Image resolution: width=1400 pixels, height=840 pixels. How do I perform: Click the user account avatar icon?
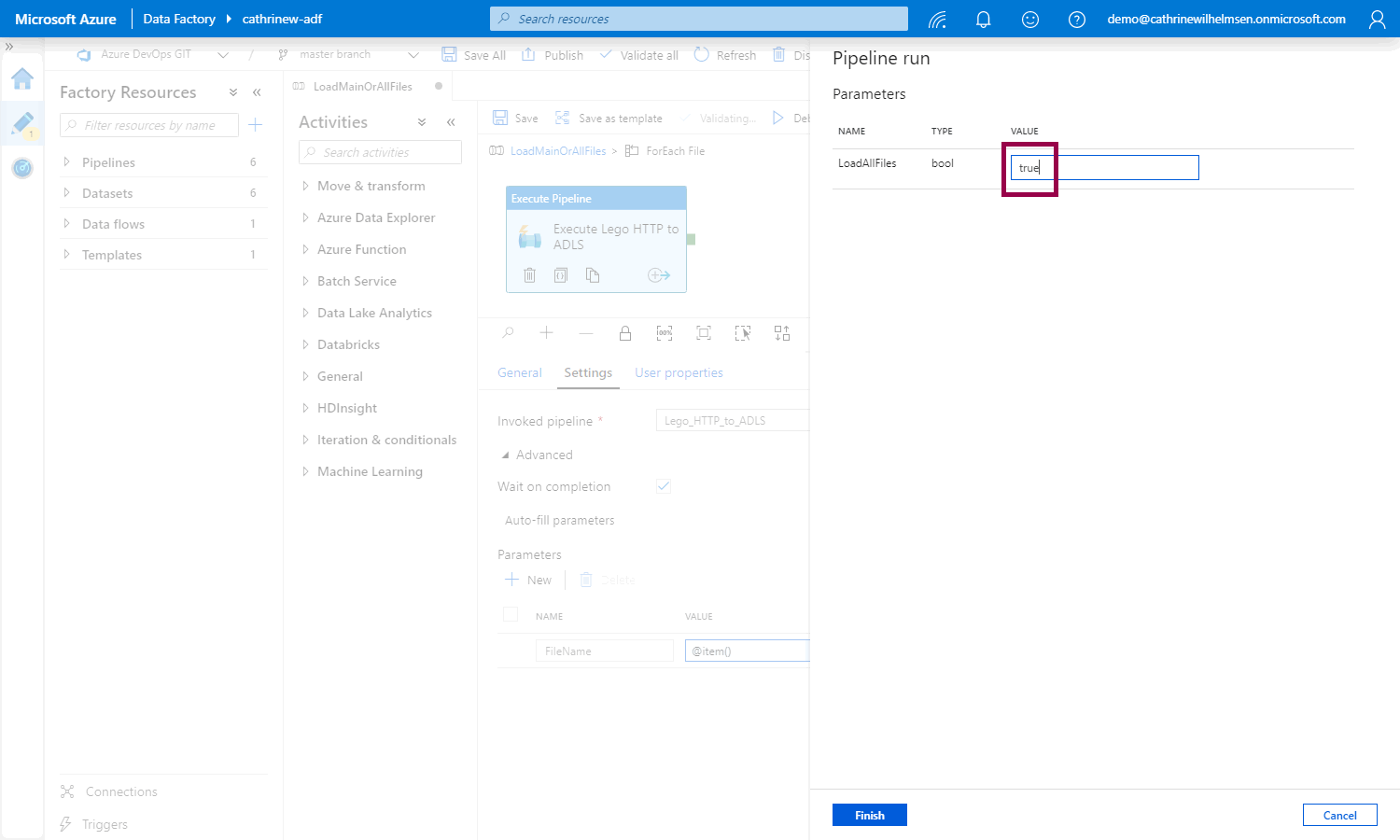click(1377, 20)
